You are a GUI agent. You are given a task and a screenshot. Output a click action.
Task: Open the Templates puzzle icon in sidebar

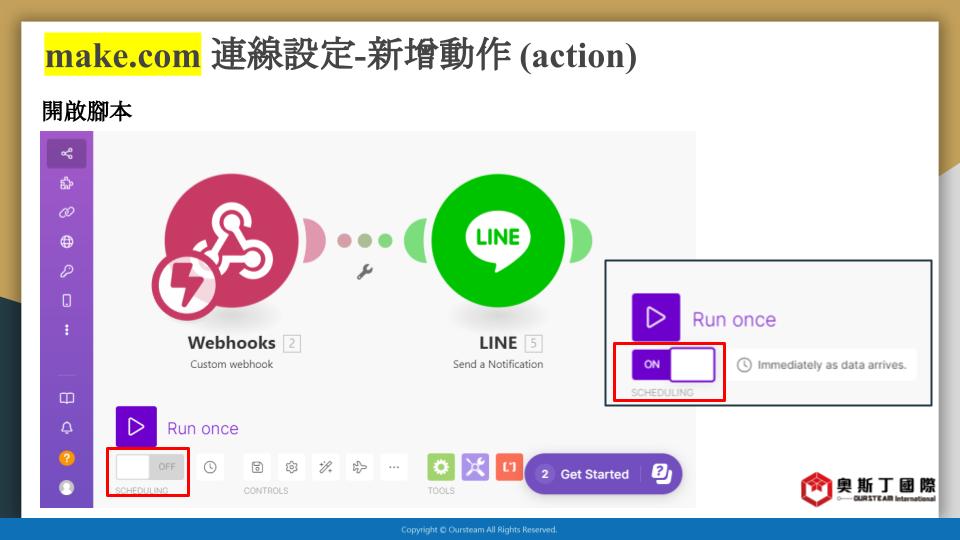coord(67,183)
